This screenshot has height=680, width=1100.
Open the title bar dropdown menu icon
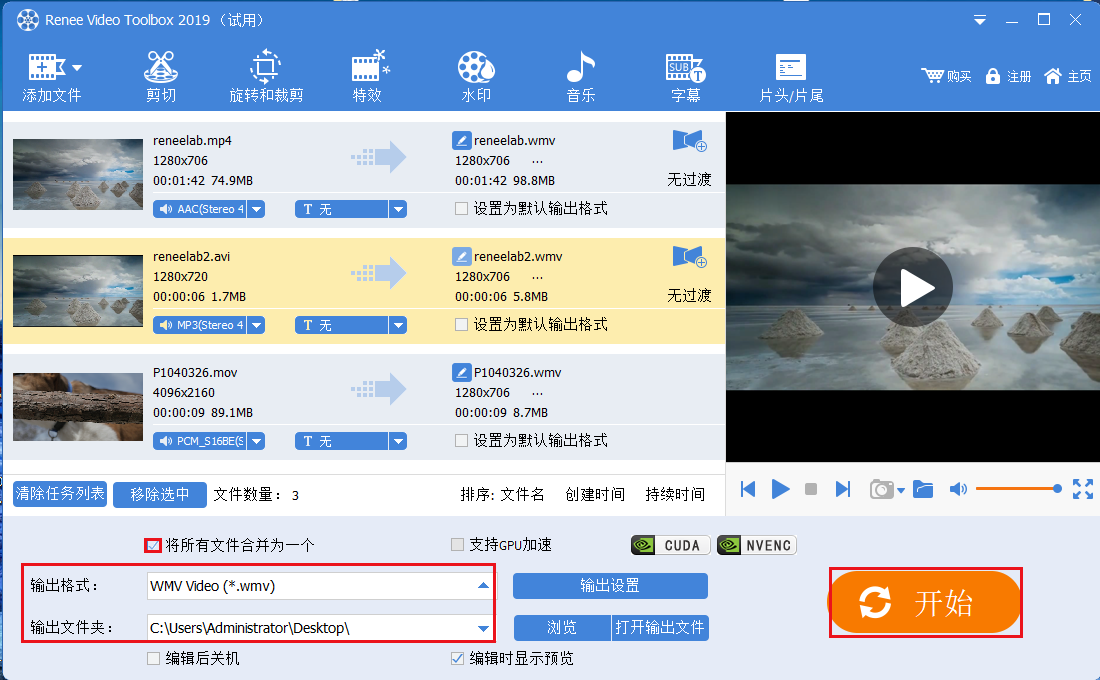(x=980, y=20)
